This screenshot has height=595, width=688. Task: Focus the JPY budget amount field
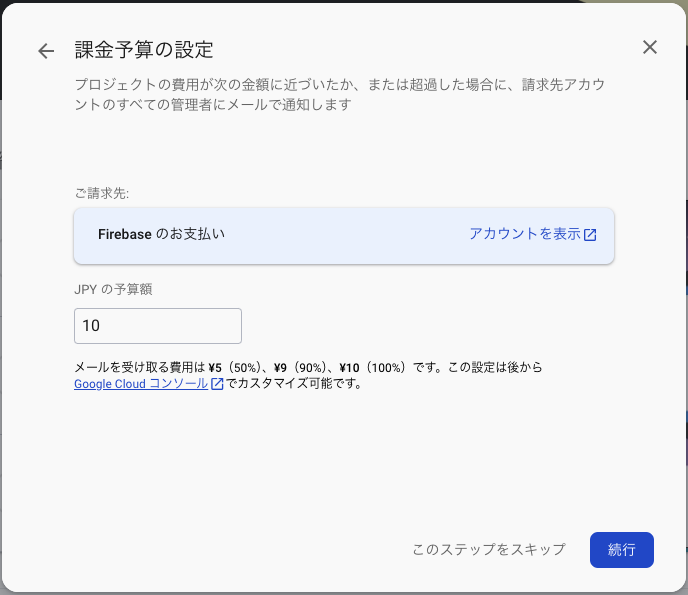158,326
